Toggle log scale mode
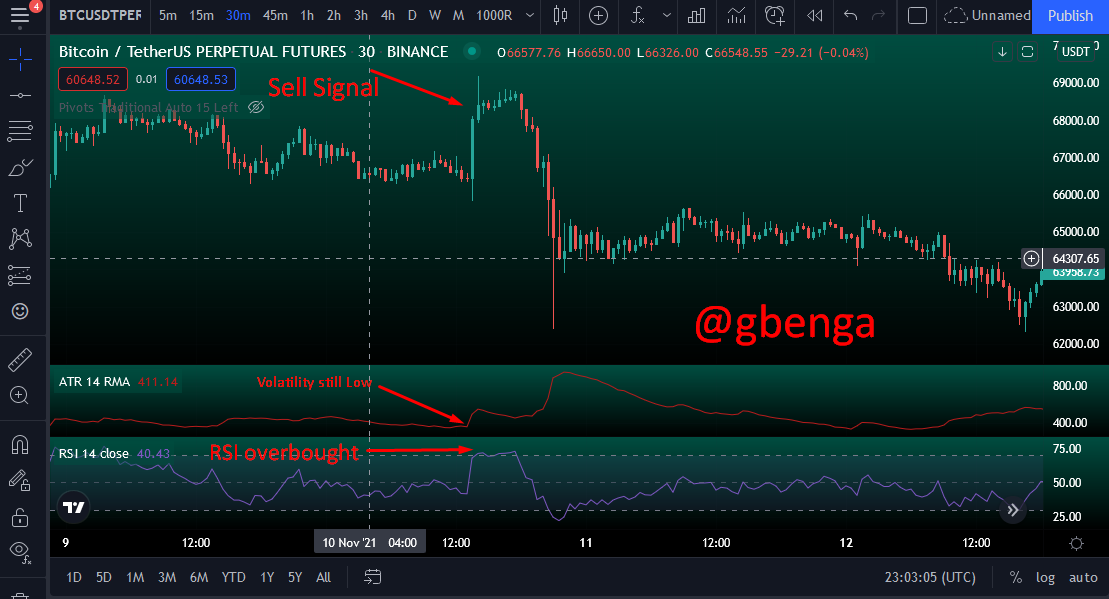This screenshot has height=599, width=1109. (1045, 577)
